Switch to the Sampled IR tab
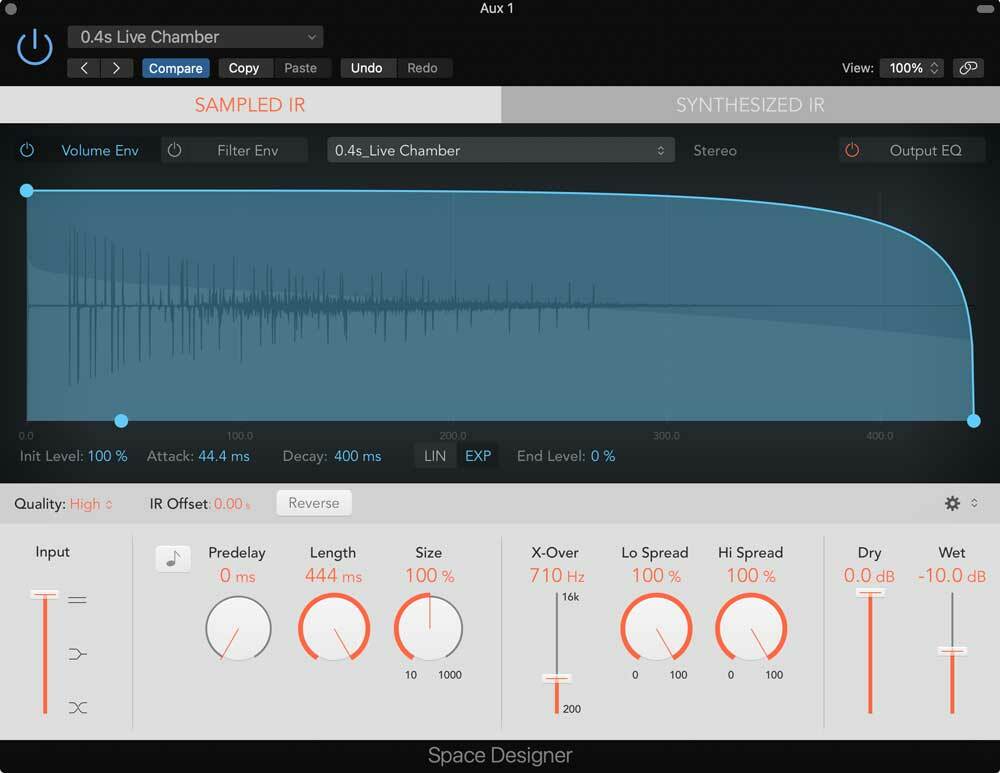1000x773 pixels. 250,105
